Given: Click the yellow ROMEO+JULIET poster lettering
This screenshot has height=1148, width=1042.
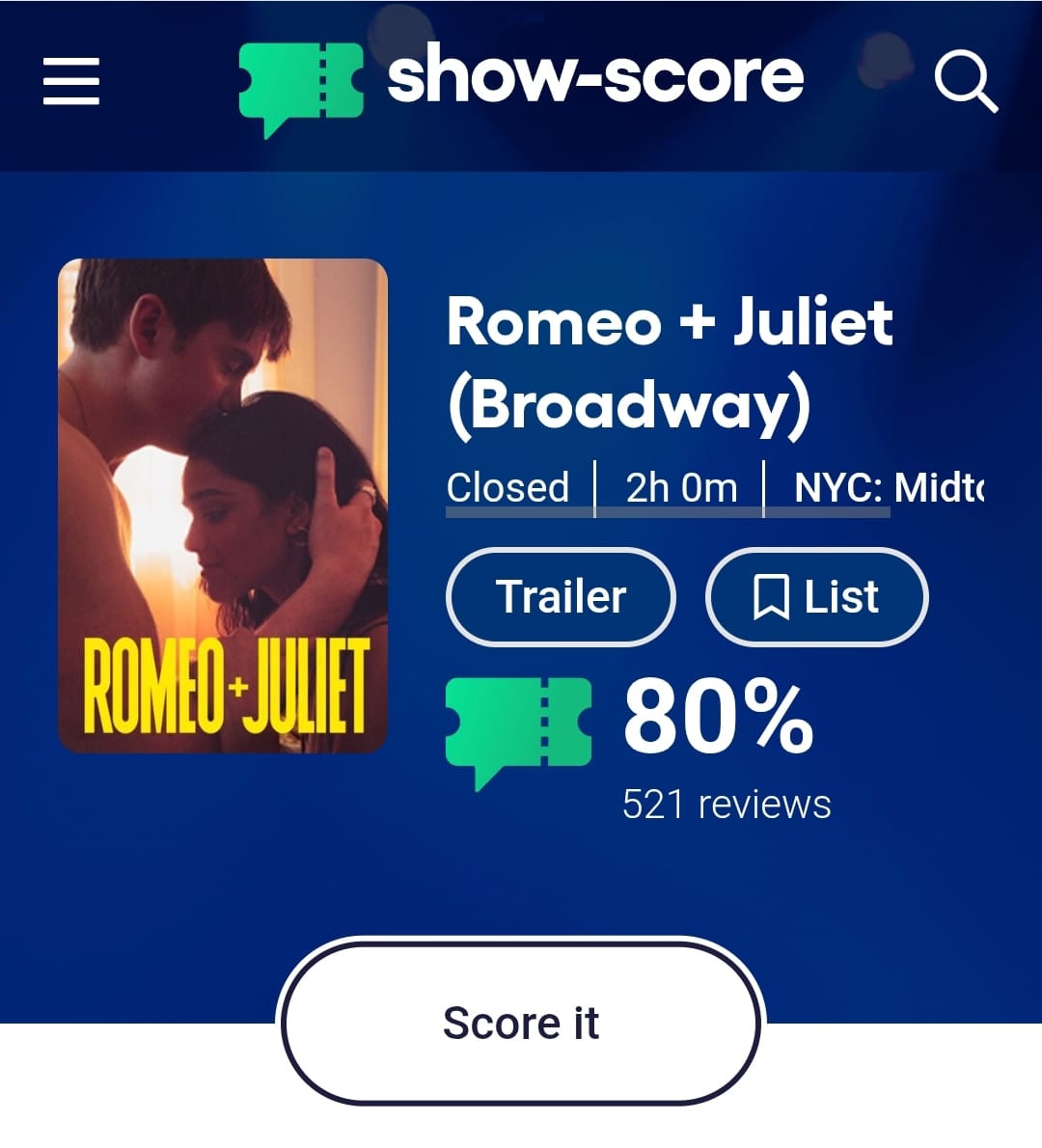Looking at the screenshot, I should [227, 685].
